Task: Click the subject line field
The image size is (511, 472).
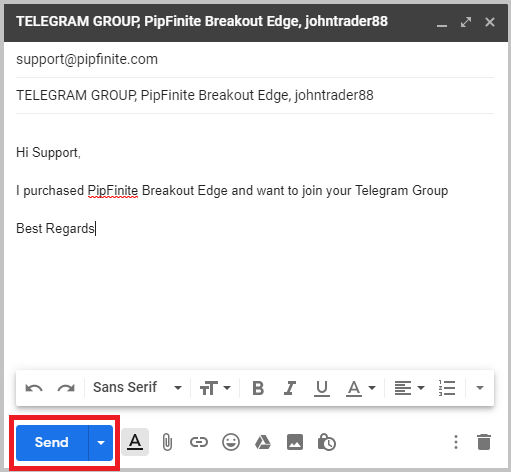Action: (255, 95)
